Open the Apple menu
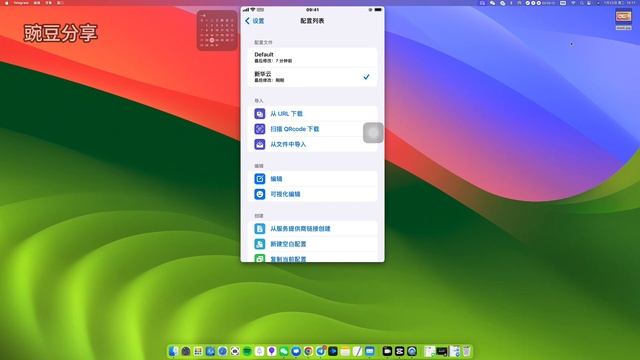This screenshot has width=640, height=360. click(6, 3)
